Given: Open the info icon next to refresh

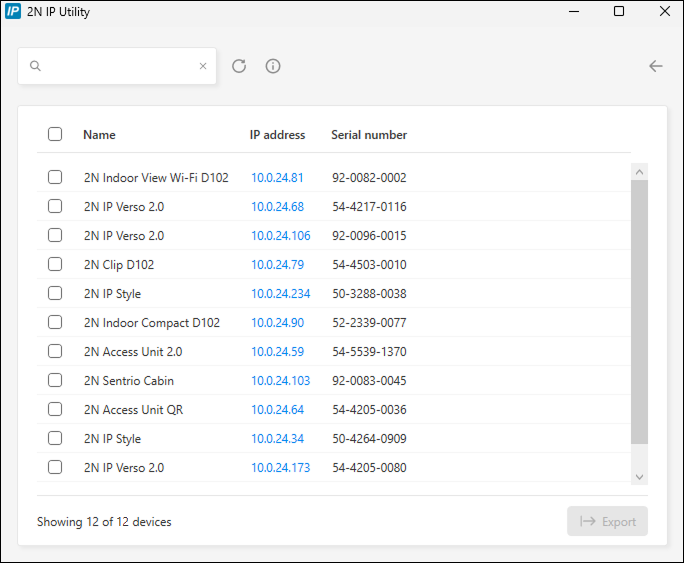Looking at the screenshot, I should tap(273, 66).
